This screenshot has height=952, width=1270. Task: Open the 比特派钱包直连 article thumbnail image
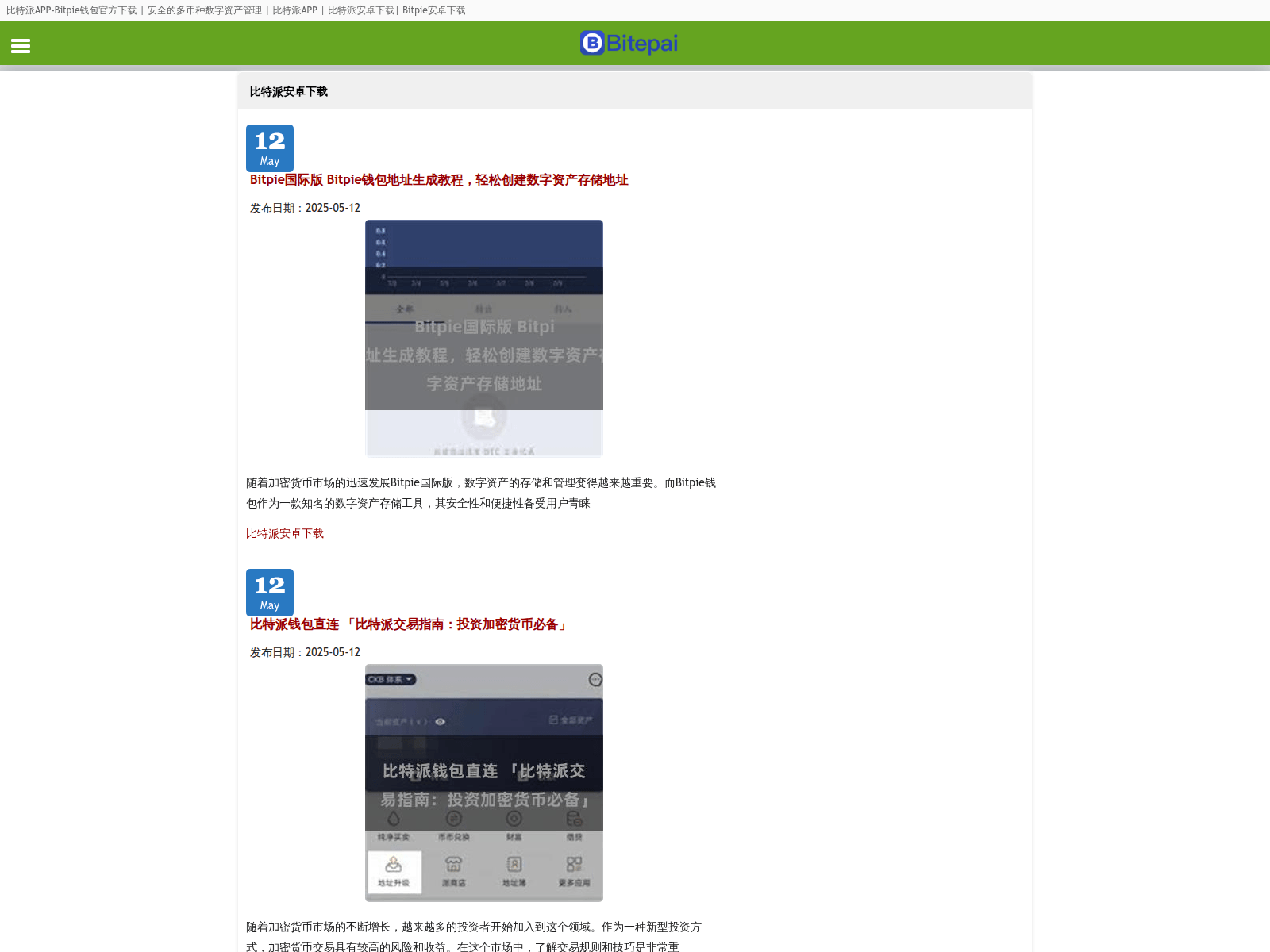(x=484, y=783)
